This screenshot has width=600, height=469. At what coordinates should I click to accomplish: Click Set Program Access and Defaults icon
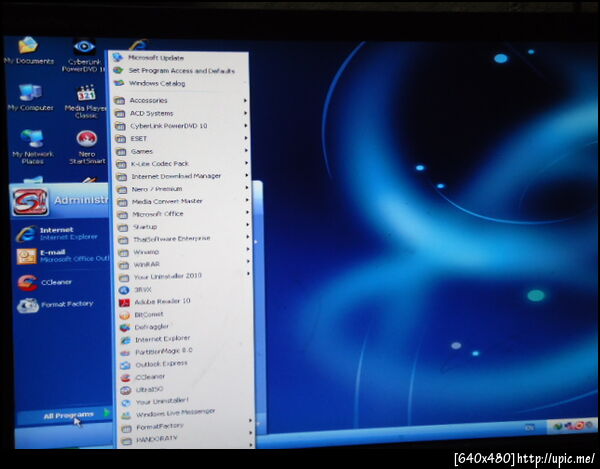[x=118, y=70]
